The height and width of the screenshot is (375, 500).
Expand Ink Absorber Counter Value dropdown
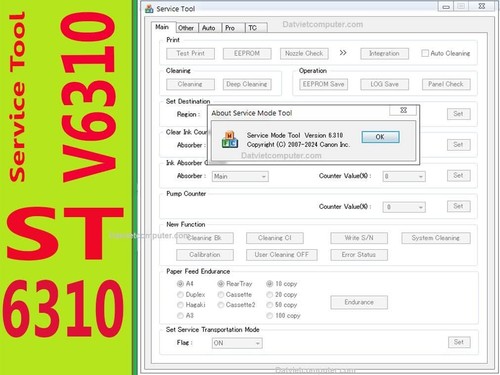404,176
